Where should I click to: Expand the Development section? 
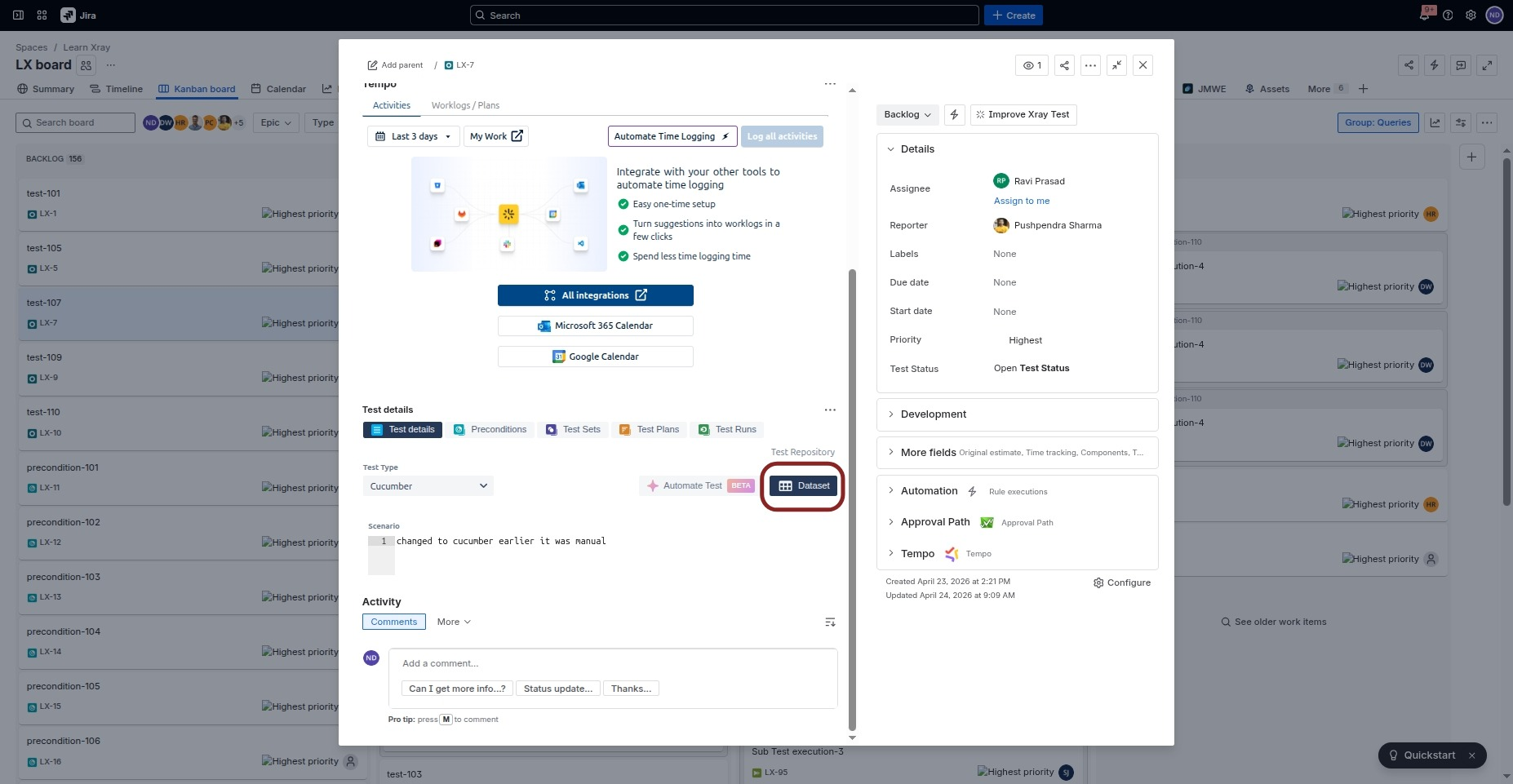click(x=891, y=414)
